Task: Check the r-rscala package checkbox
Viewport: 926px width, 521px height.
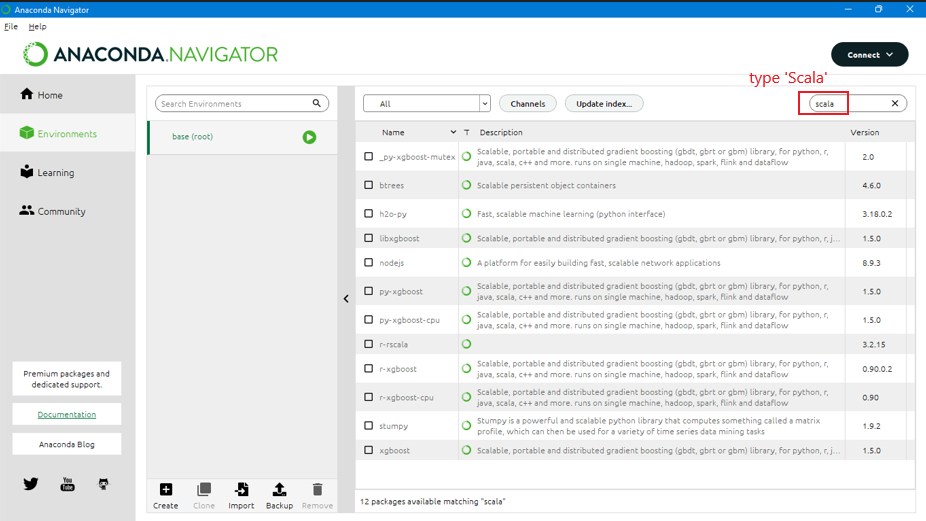Action: [x=369, y=344]
